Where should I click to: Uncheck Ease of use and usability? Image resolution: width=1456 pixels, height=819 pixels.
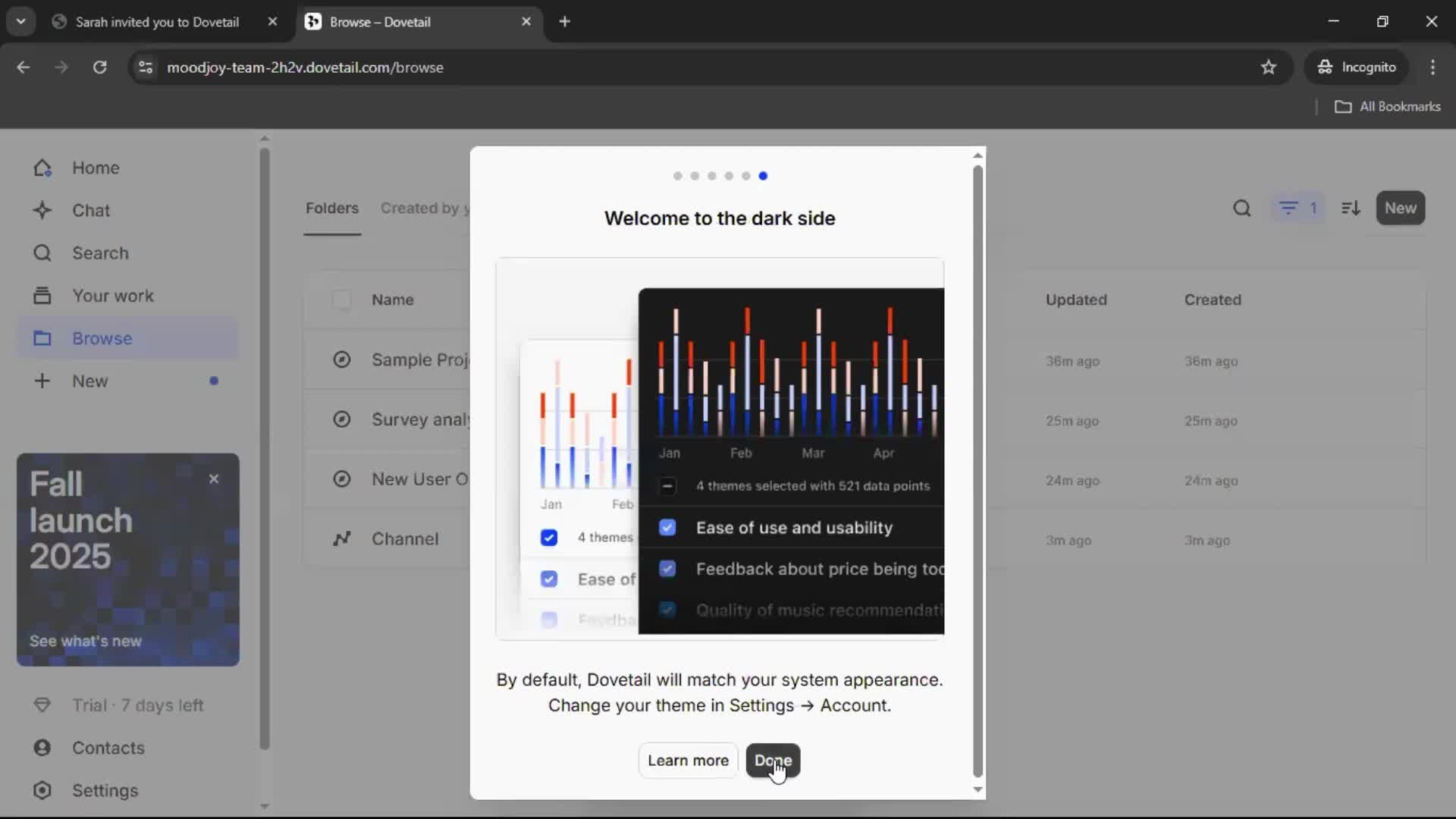[x=667, y=528]
